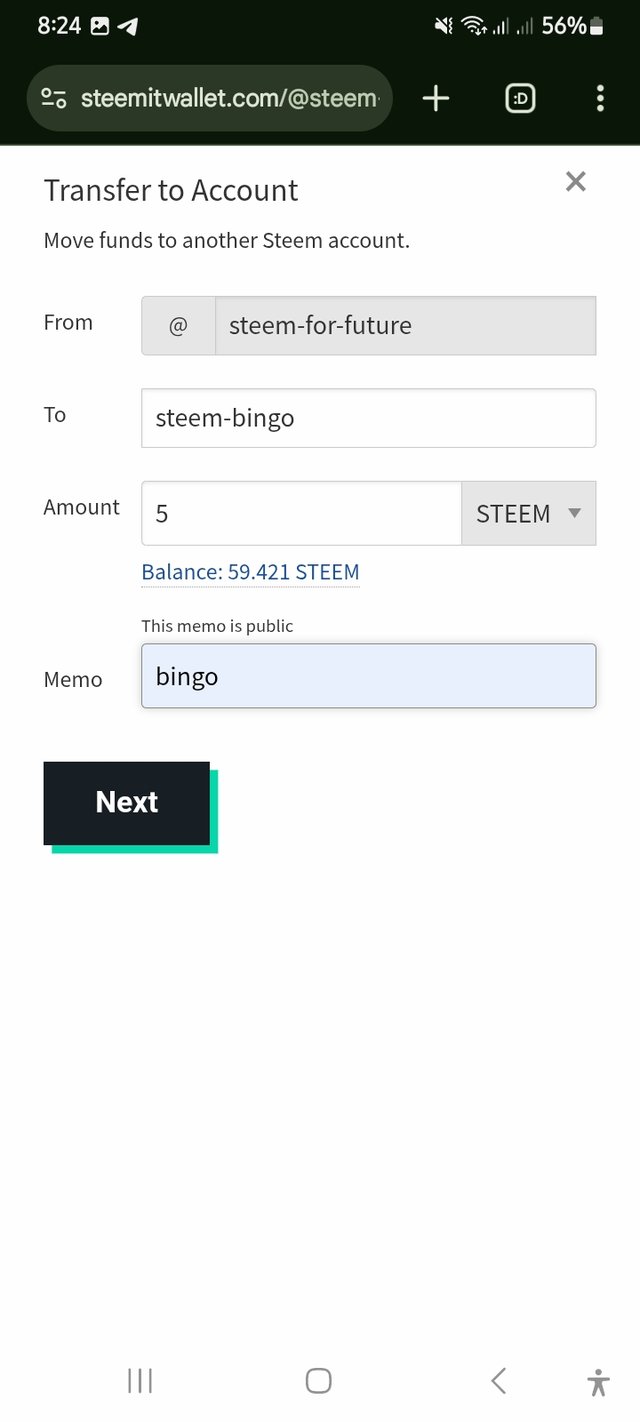Tap the Telegram notification icon in status bar
This screenshot has height=1422, width=640.
[128, 27]
